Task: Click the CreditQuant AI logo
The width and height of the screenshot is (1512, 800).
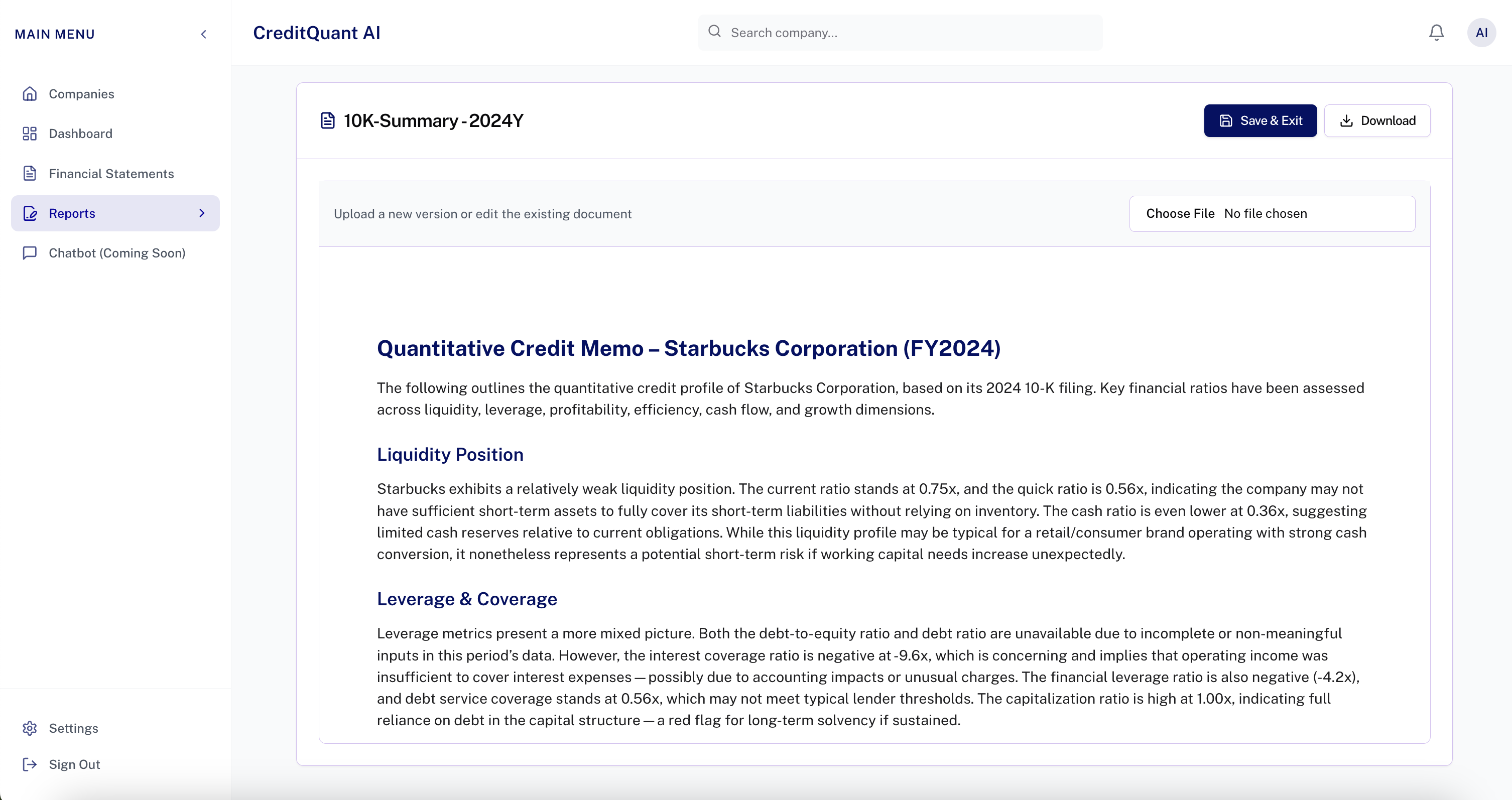Action: click(317, 32)
